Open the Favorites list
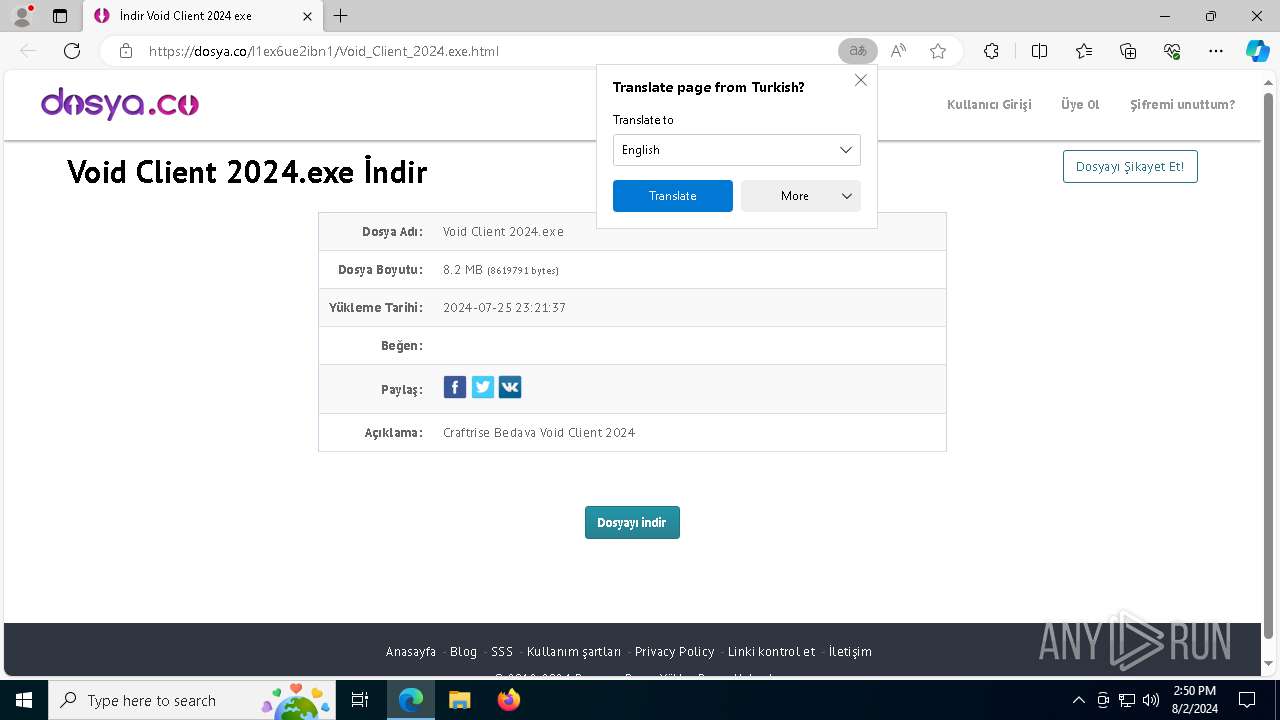Image resolution: width=1280 pixels, height=720 pixels. 1084,51
